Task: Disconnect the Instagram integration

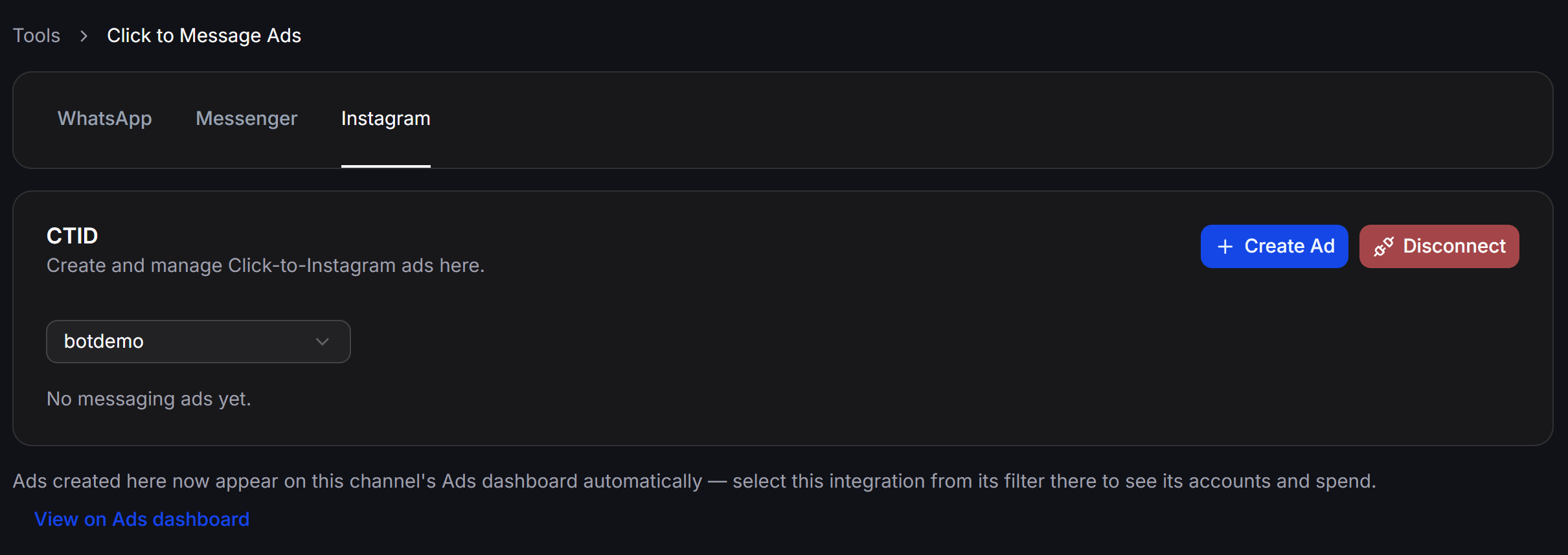Action: click(1438, 246)
